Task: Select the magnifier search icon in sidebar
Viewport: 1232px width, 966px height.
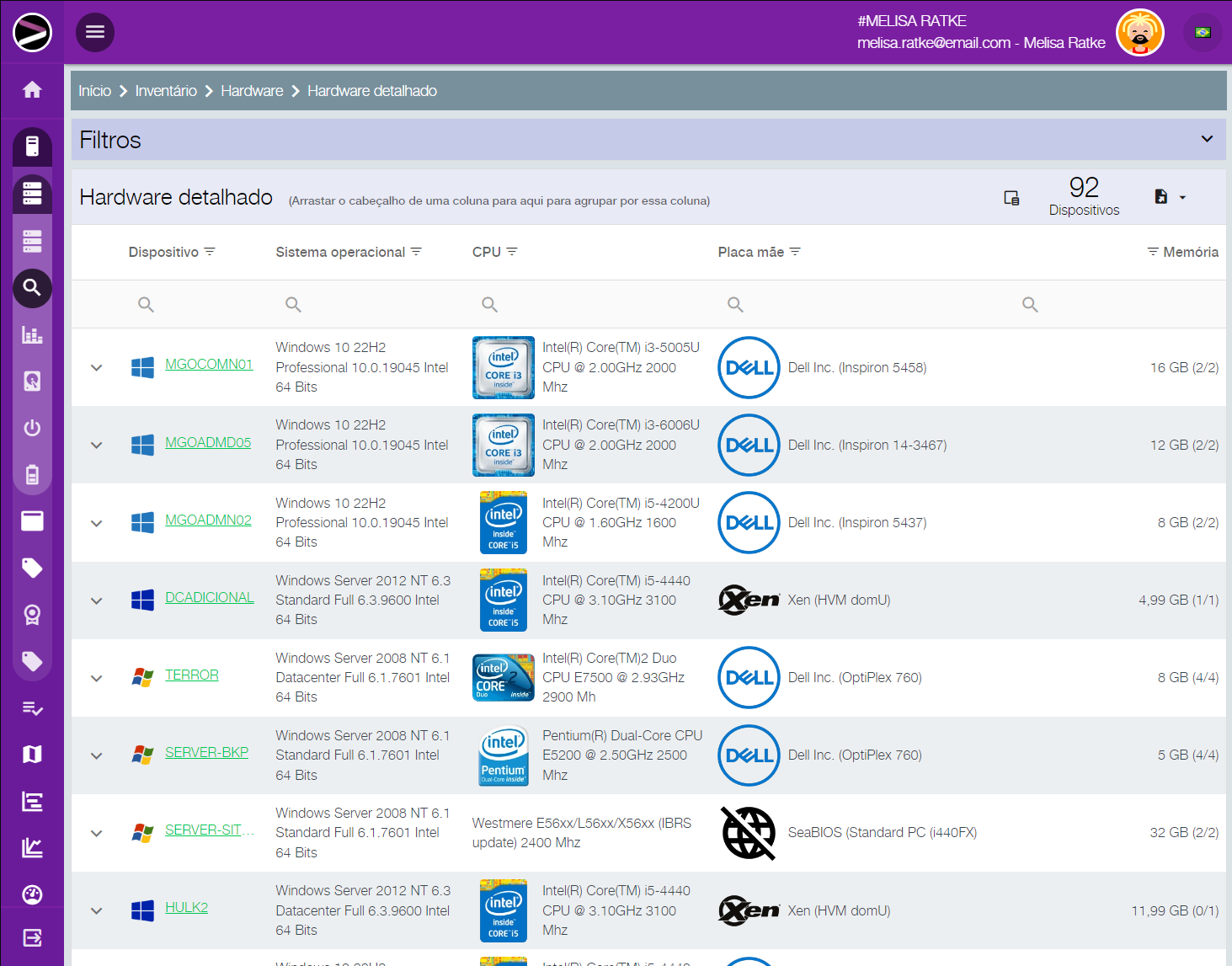Action: coord(32,288)
